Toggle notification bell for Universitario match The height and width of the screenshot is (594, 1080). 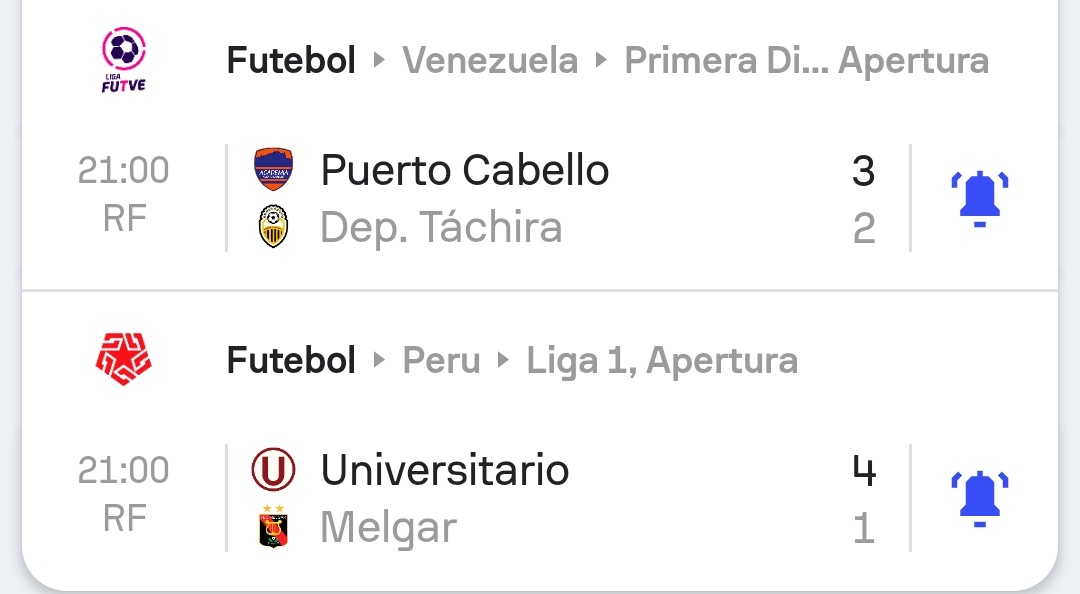(x=979, y=498)
